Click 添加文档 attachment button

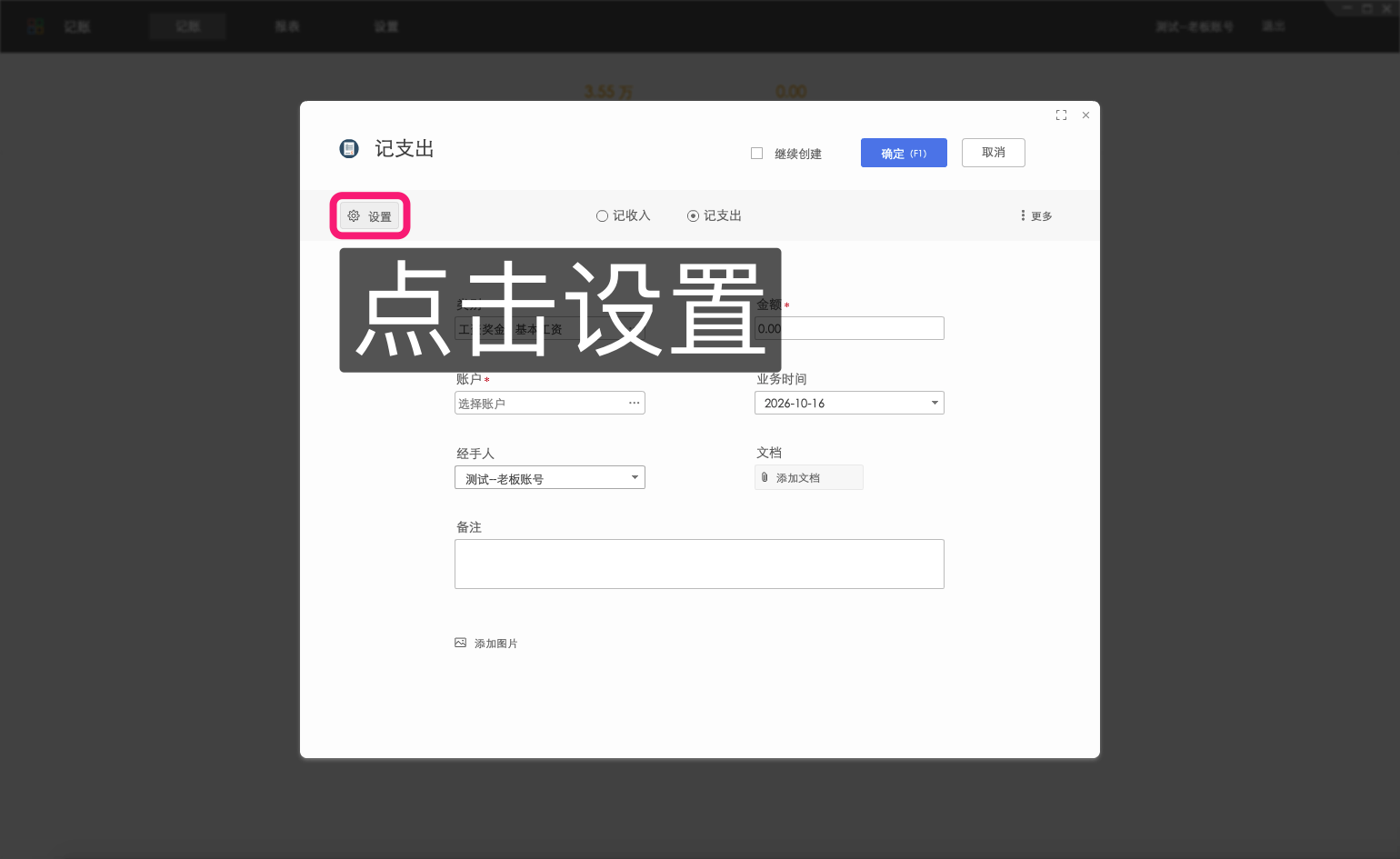click(809, 477)
